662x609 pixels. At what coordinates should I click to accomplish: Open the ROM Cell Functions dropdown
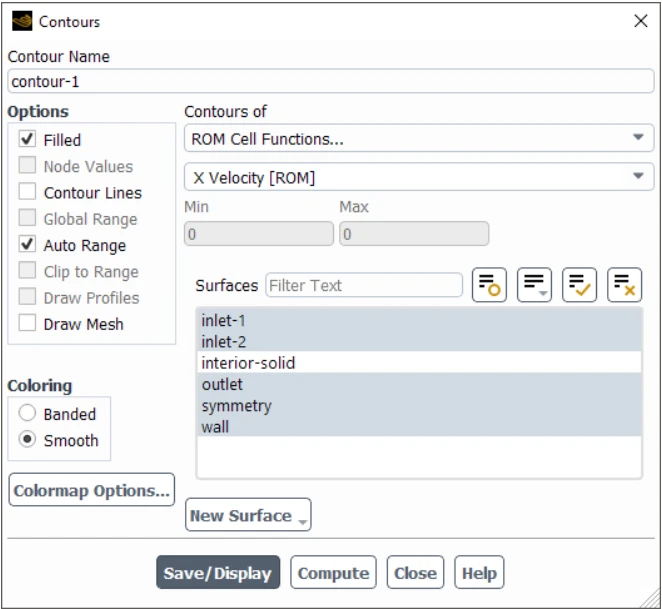pyautogui.click(x=418, y=139)
